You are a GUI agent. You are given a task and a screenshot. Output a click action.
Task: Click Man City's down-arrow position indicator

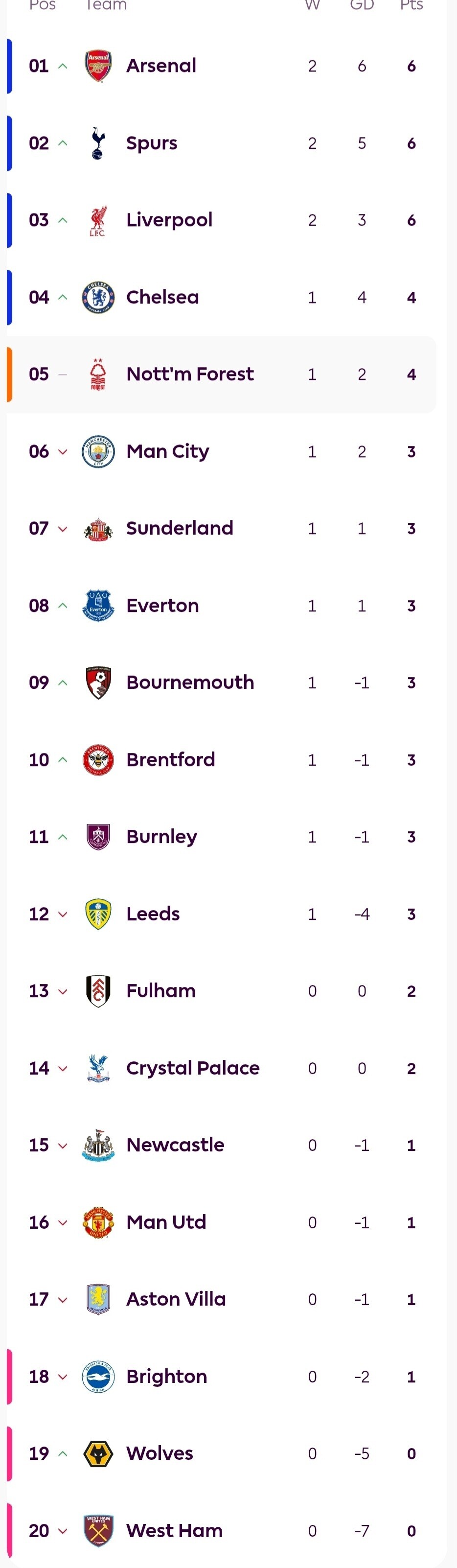63,452
